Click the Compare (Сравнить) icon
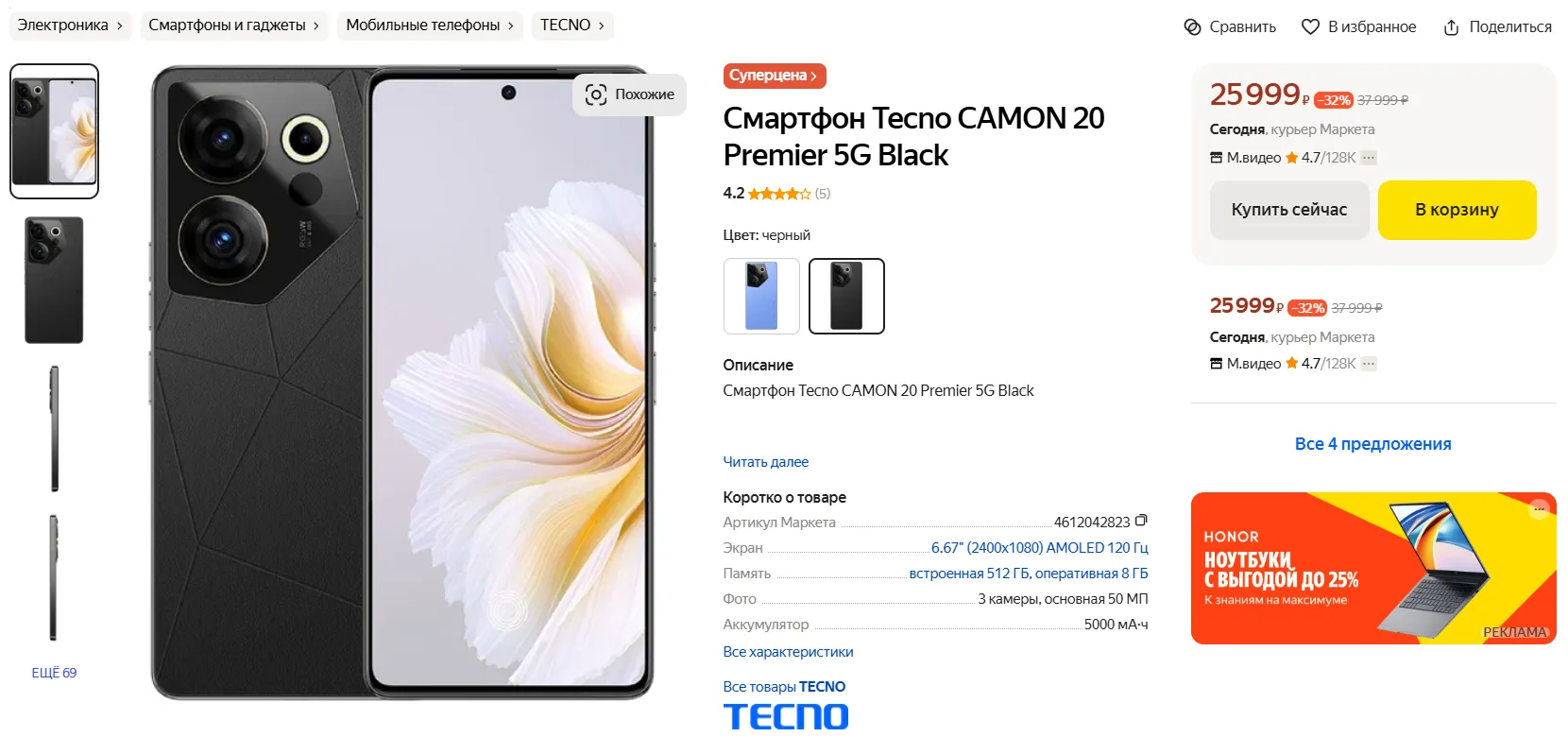 (x=1193, y=27)
